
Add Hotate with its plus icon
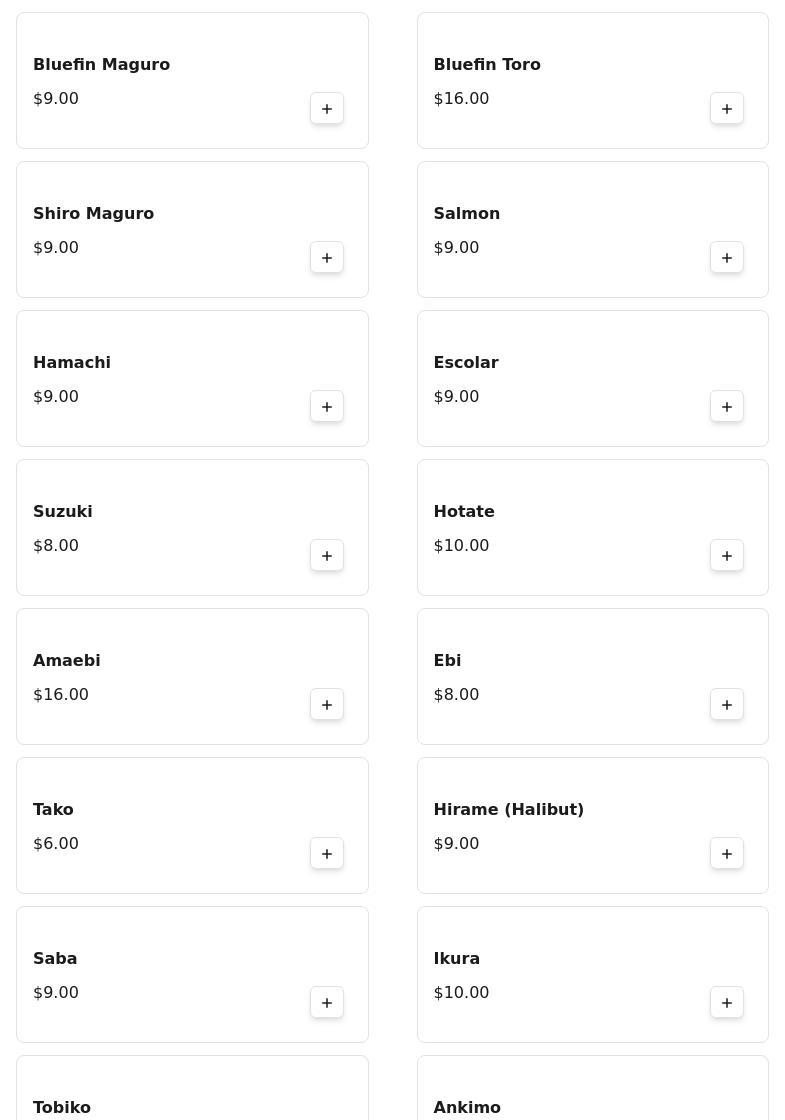(727, 556)
